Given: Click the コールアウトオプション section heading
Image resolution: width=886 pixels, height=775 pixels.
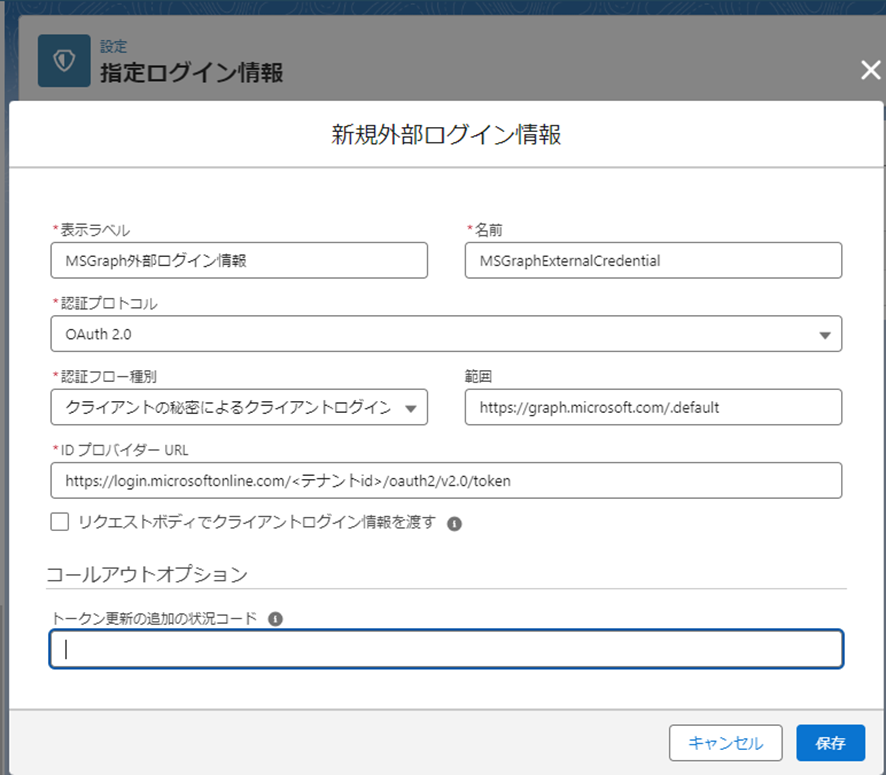Looking at the screenshot, I should [x=147, y=574].
